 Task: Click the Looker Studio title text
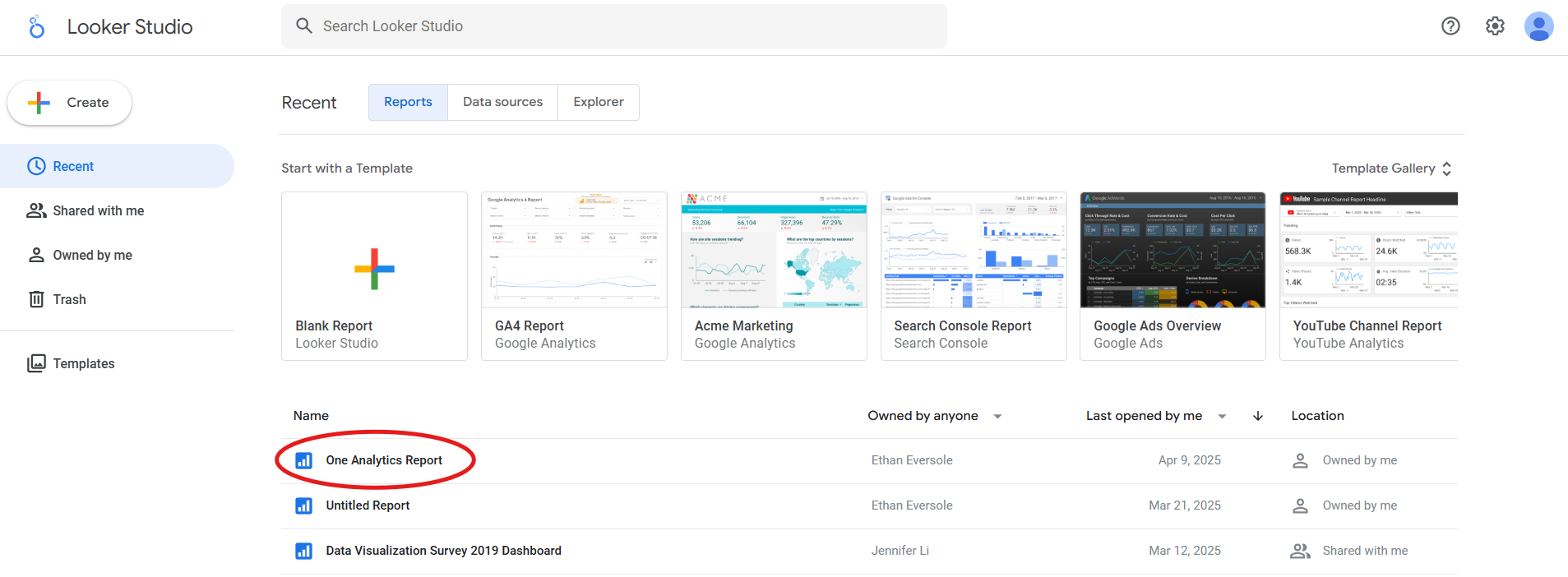130,27
